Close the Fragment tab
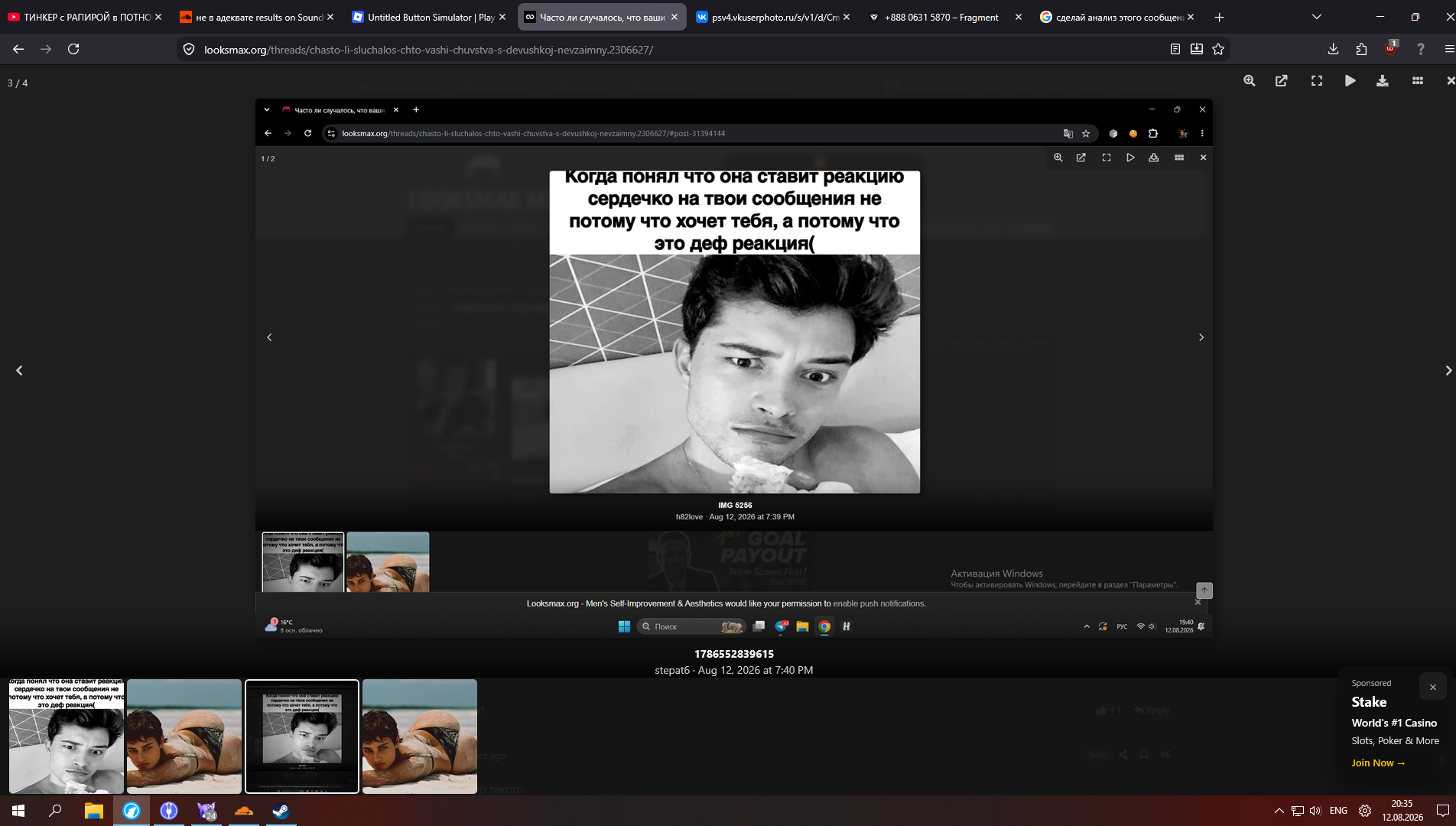This screenshot has width=1456, height=826. [x=1019, y=17]
